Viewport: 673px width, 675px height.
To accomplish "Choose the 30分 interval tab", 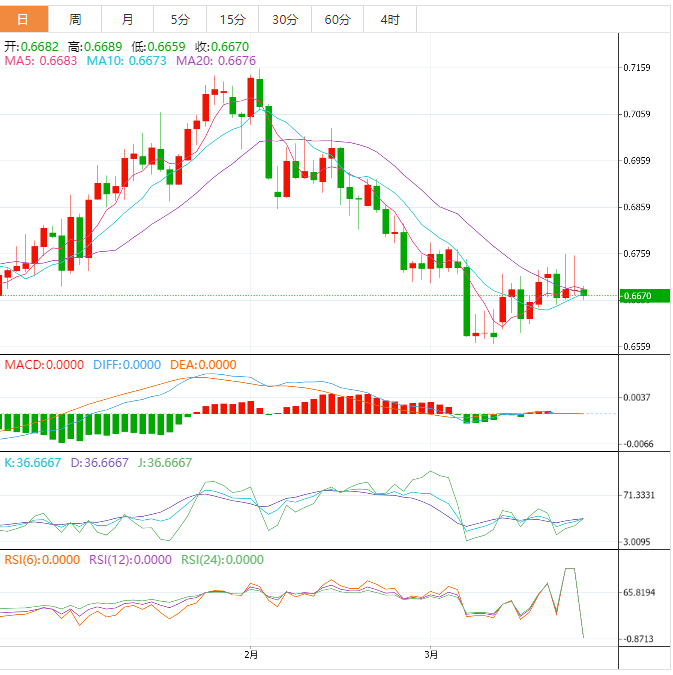I will [284, 19].
